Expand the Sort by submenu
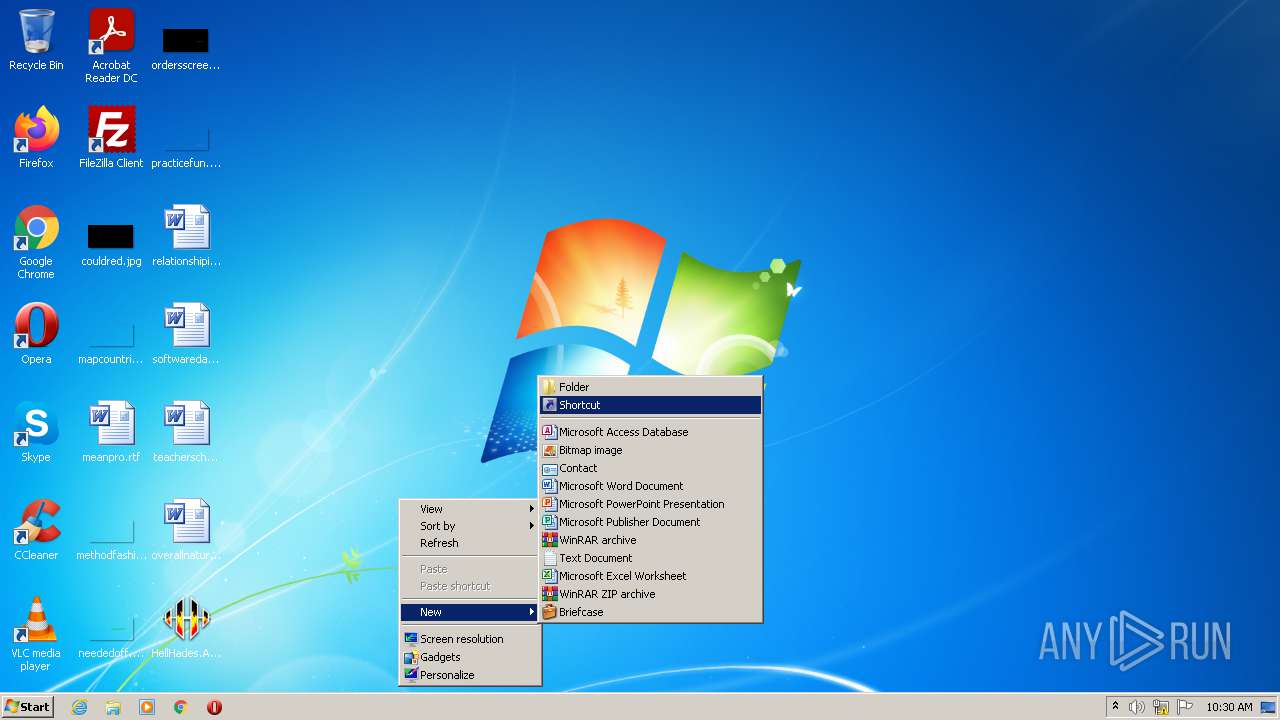1280x720 pixels. tap(470, 526)
